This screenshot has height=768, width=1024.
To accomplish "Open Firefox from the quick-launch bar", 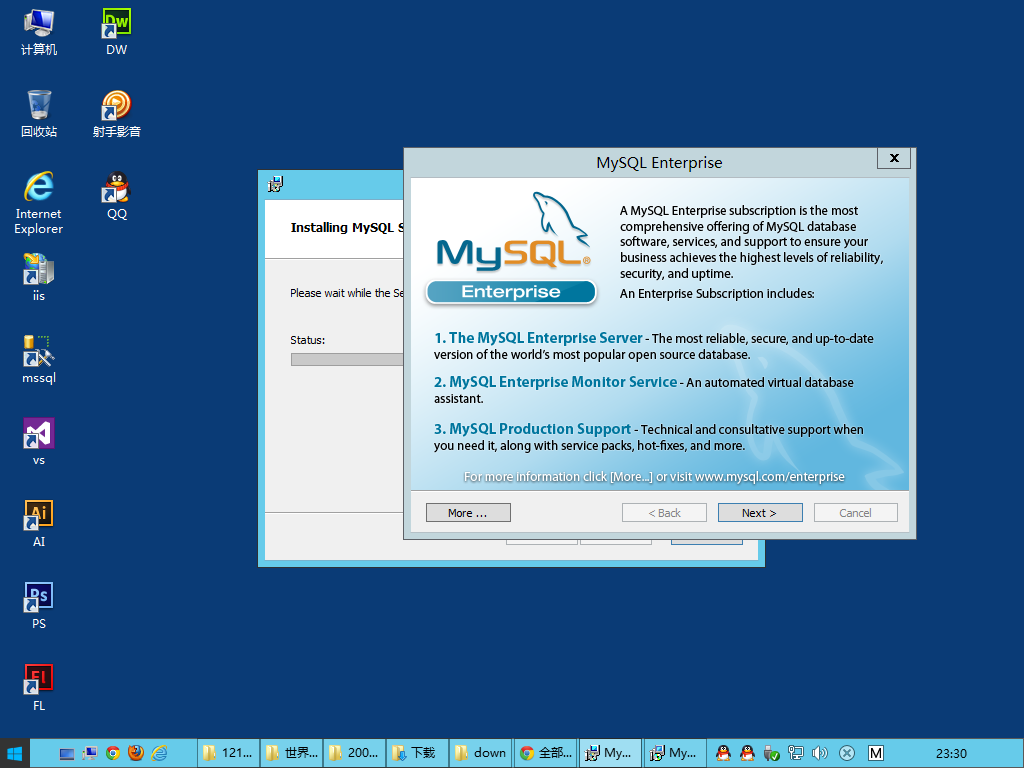I will coord(136,754).
